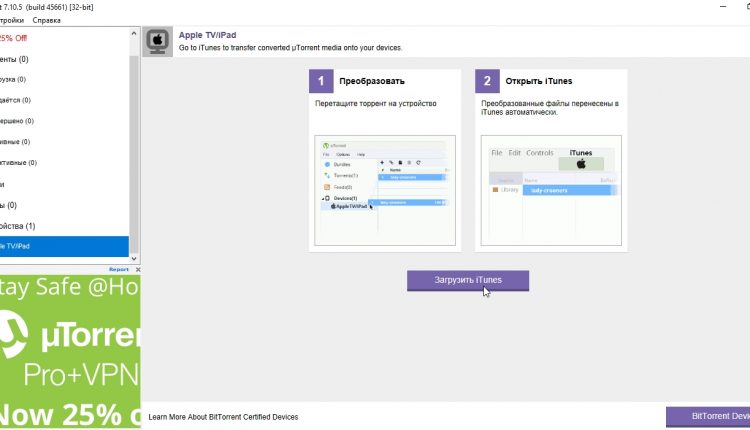
Task: Click the 'Преобразовать' step heading
Action: click(372, 81)
